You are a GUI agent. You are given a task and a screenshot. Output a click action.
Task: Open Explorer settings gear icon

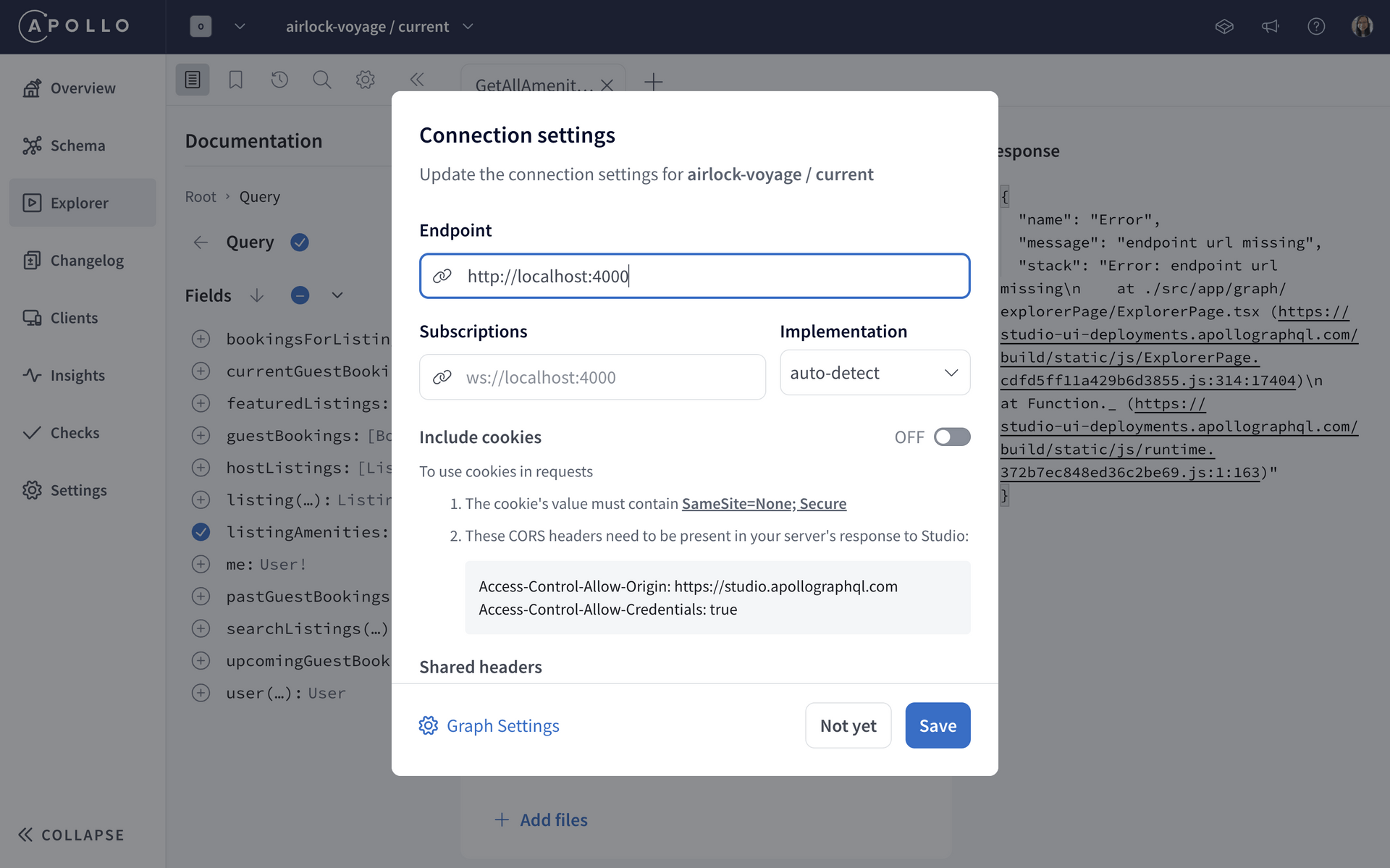coord(366,80)
